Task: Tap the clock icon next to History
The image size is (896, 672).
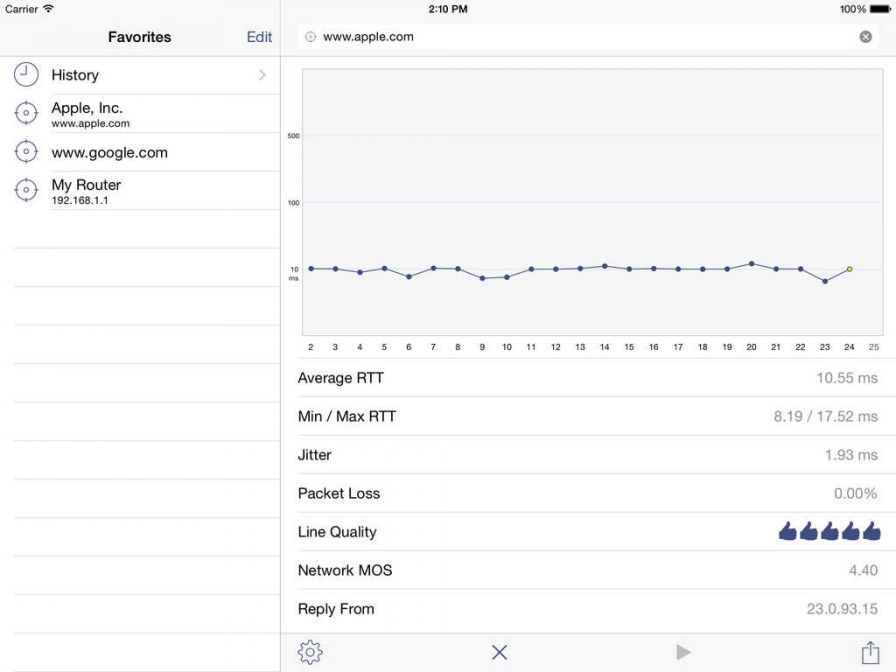Action: point(26,74)
